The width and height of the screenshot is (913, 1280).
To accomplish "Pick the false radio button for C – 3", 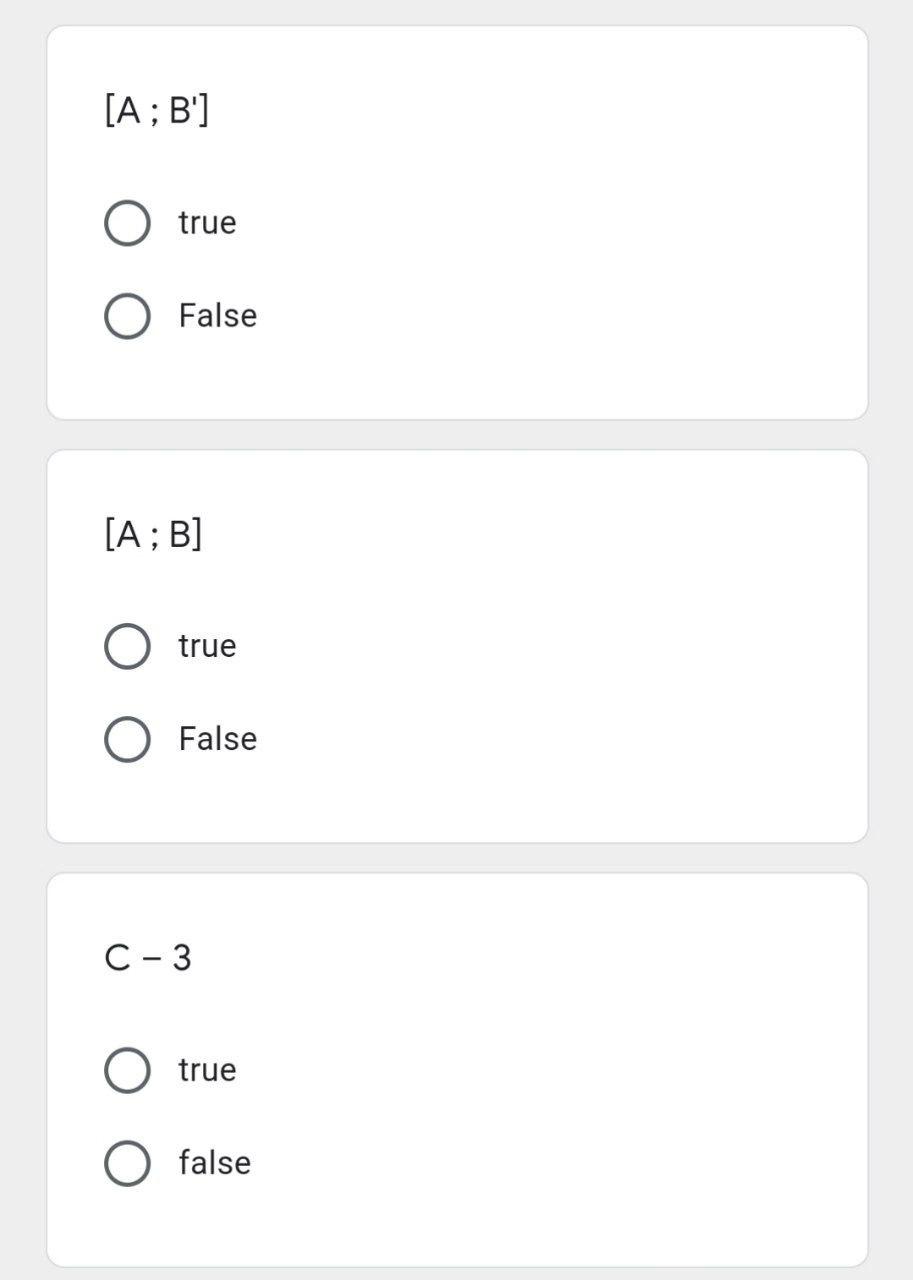I will [x=127, y=1163].
